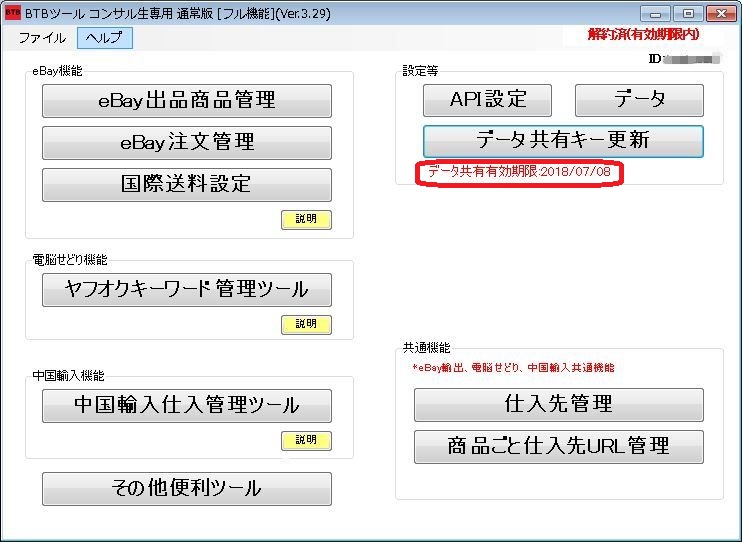Click データ共有有効期限:2018/07/08 text
The image size is (742, 542).
pyautogui.click(x=519, y=172)
